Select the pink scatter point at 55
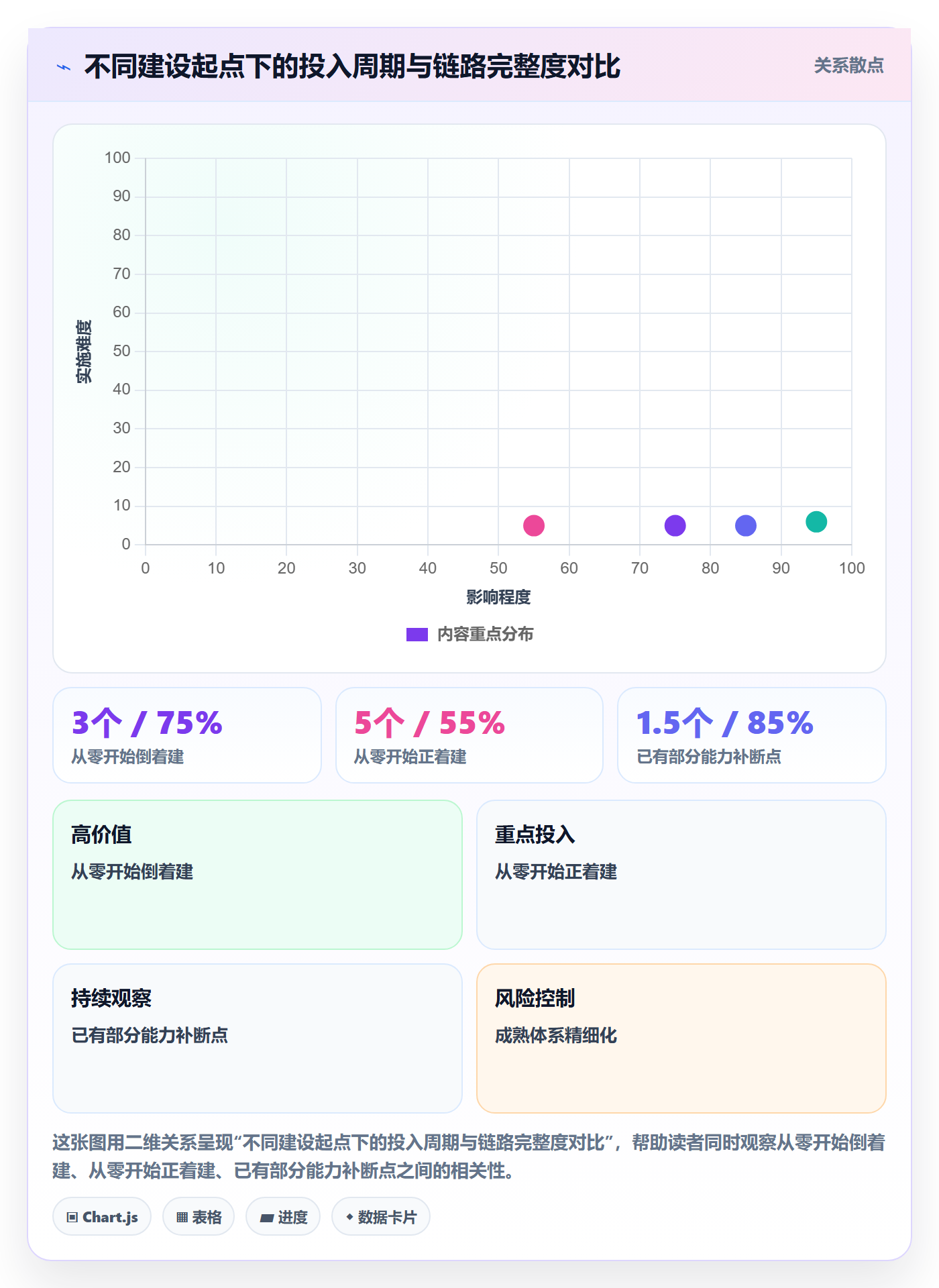 coord(534,525)
